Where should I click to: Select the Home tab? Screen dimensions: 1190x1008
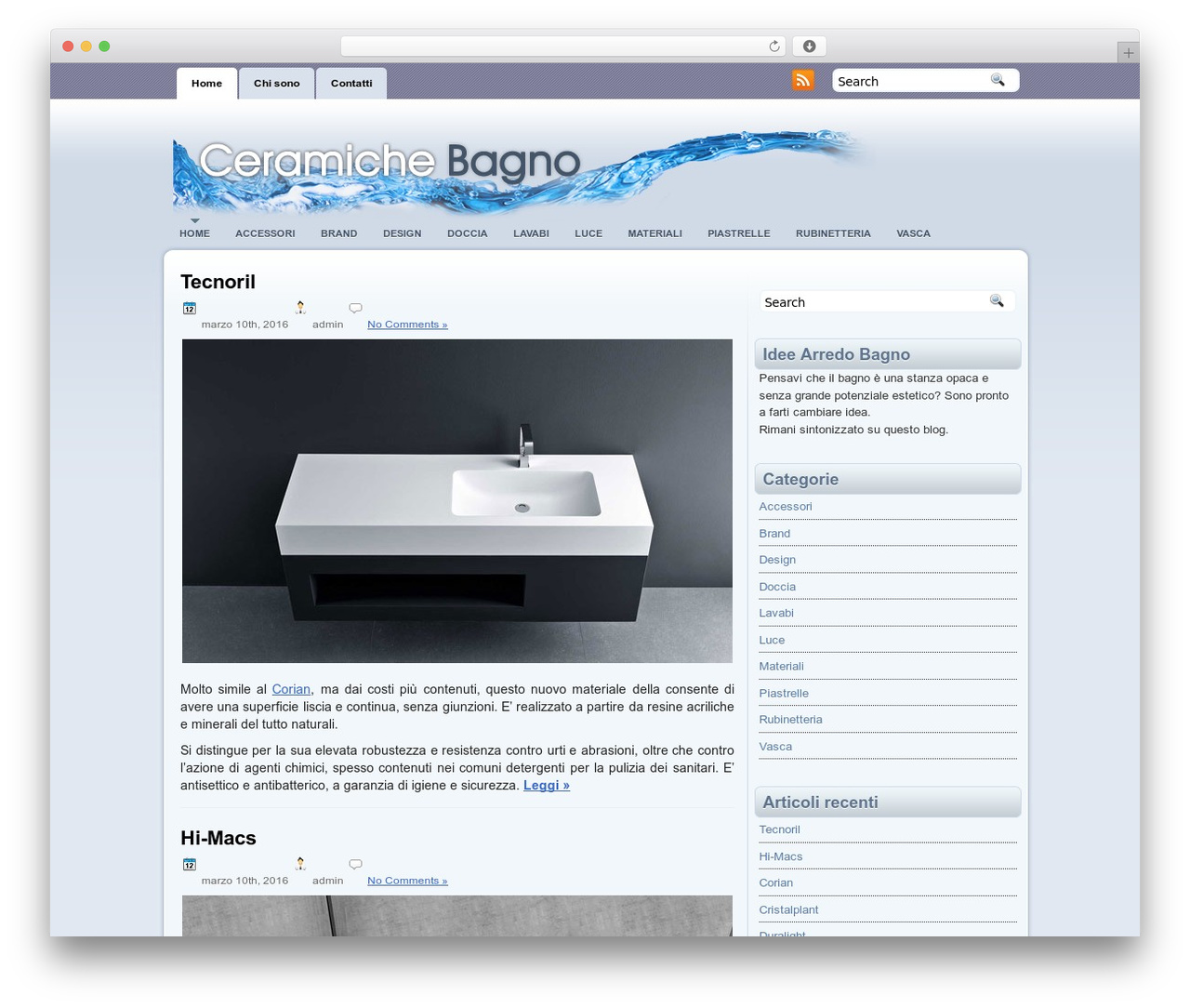tap(206, 83)
